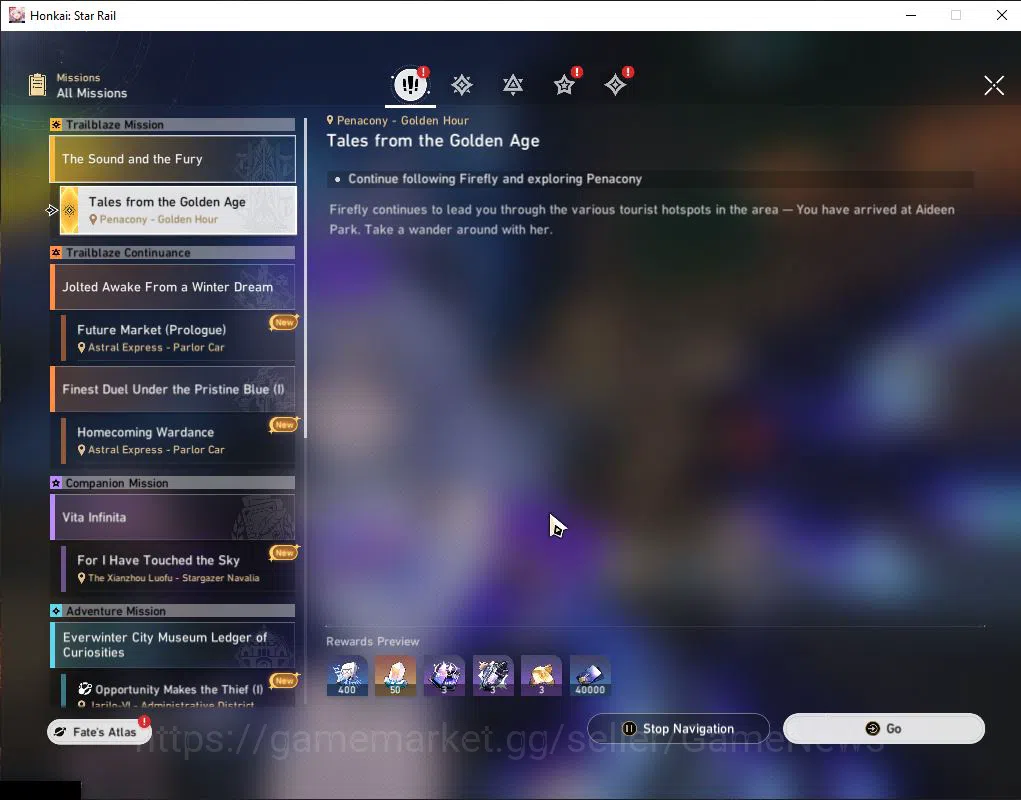The image size is (1021, 800).
Task: Open The Sound and the Fury mission
Action: (173, 159)
